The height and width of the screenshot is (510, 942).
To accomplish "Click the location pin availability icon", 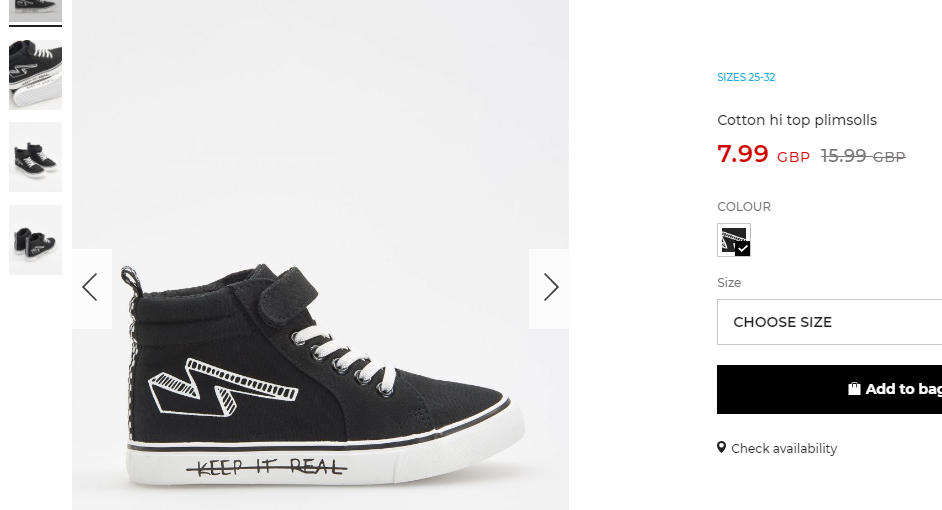I will (722, 448).
